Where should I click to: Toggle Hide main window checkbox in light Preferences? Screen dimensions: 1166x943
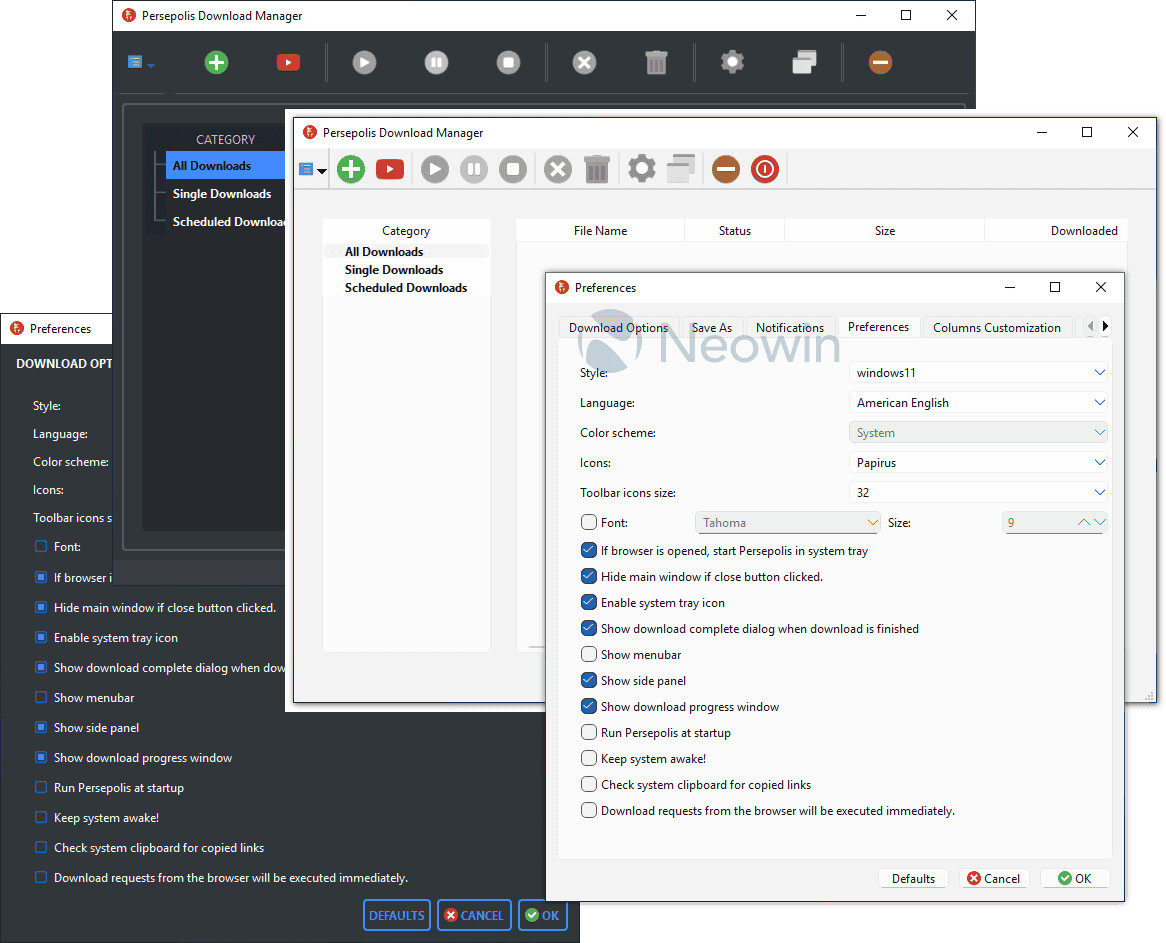pyautogui.click(x=589, y=576)
